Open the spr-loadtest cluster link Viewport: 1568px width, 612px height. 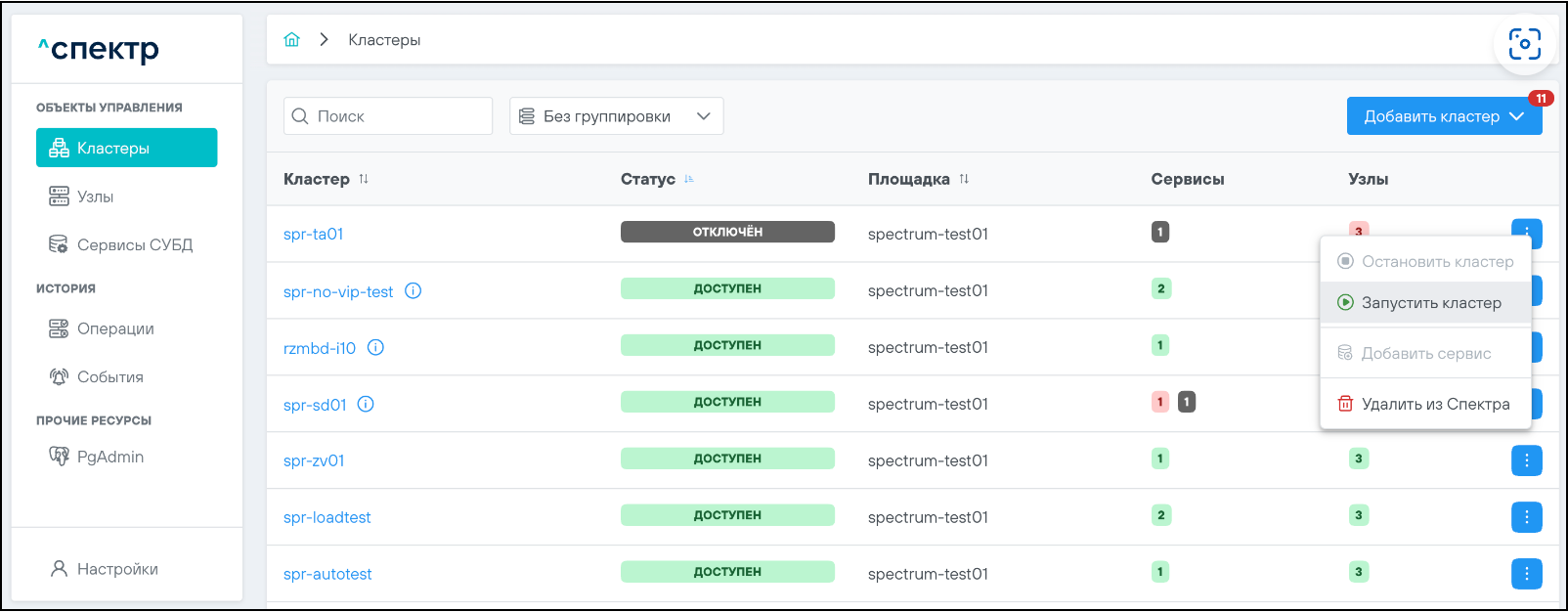pyautogui.click(x=327, y=518)
